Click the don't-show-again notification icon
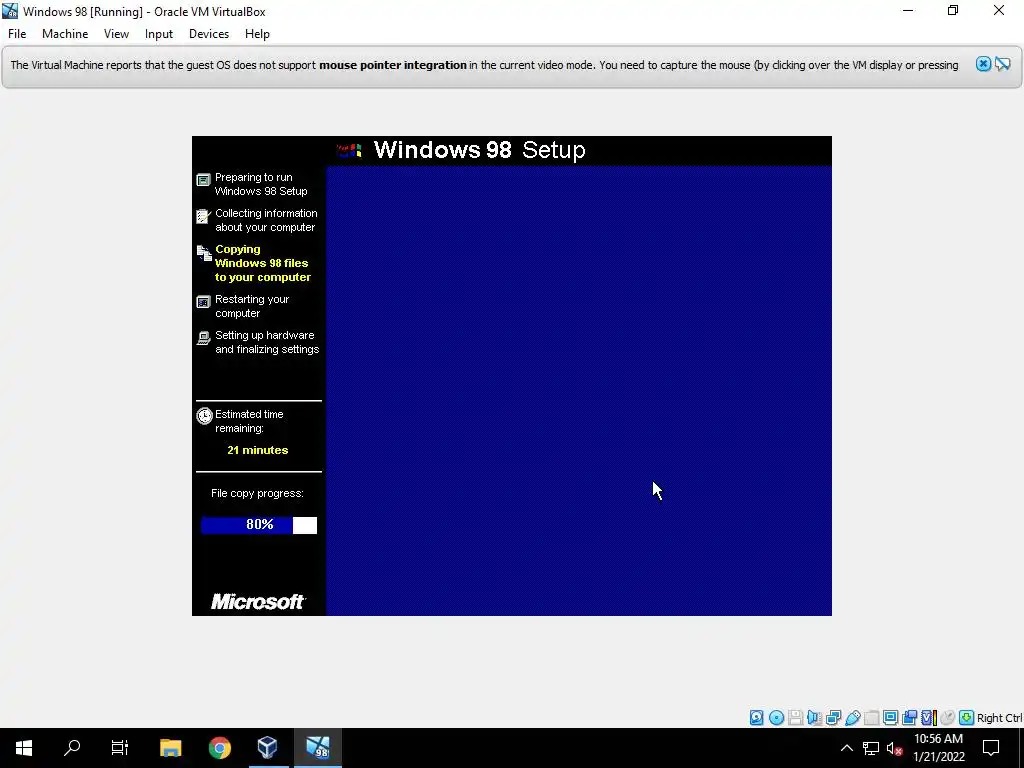 (1003, 64)
